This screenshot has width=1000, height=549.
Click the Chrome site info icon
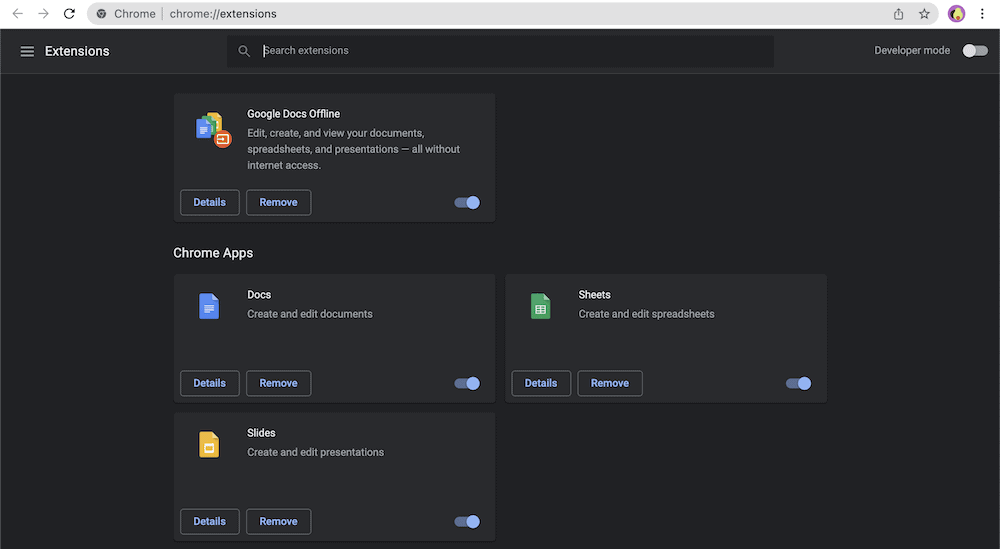point(101,13)
